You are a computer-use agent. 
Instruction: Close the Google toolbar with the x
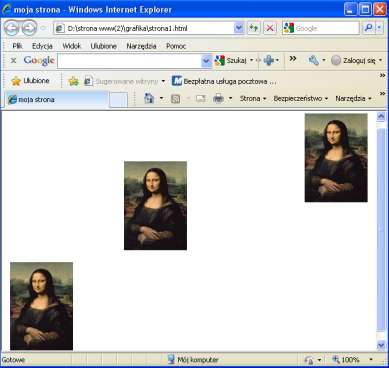point(13,60)
